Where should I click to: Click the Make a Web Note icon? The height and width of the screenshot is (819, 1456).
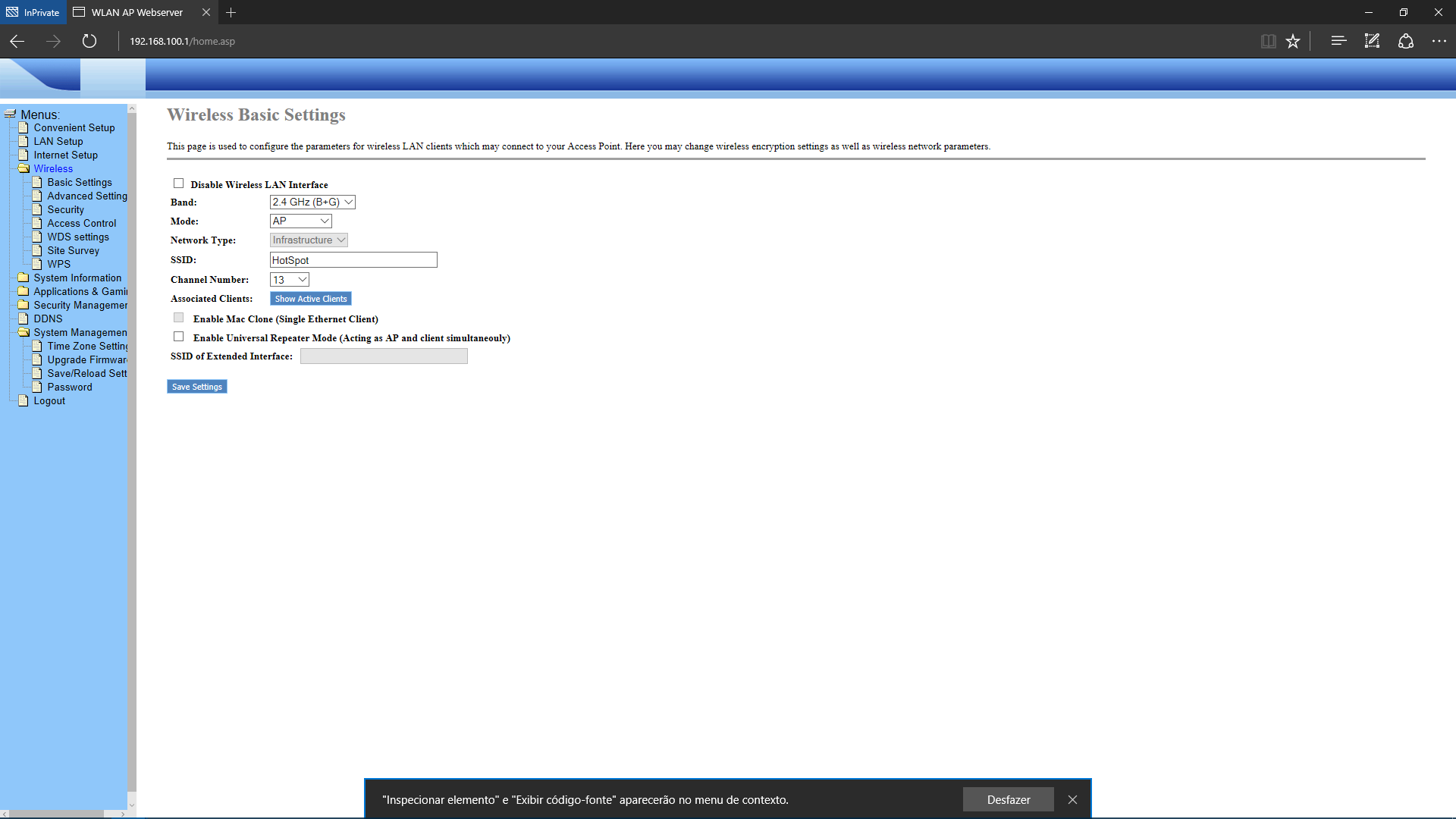pos(1372,41)
